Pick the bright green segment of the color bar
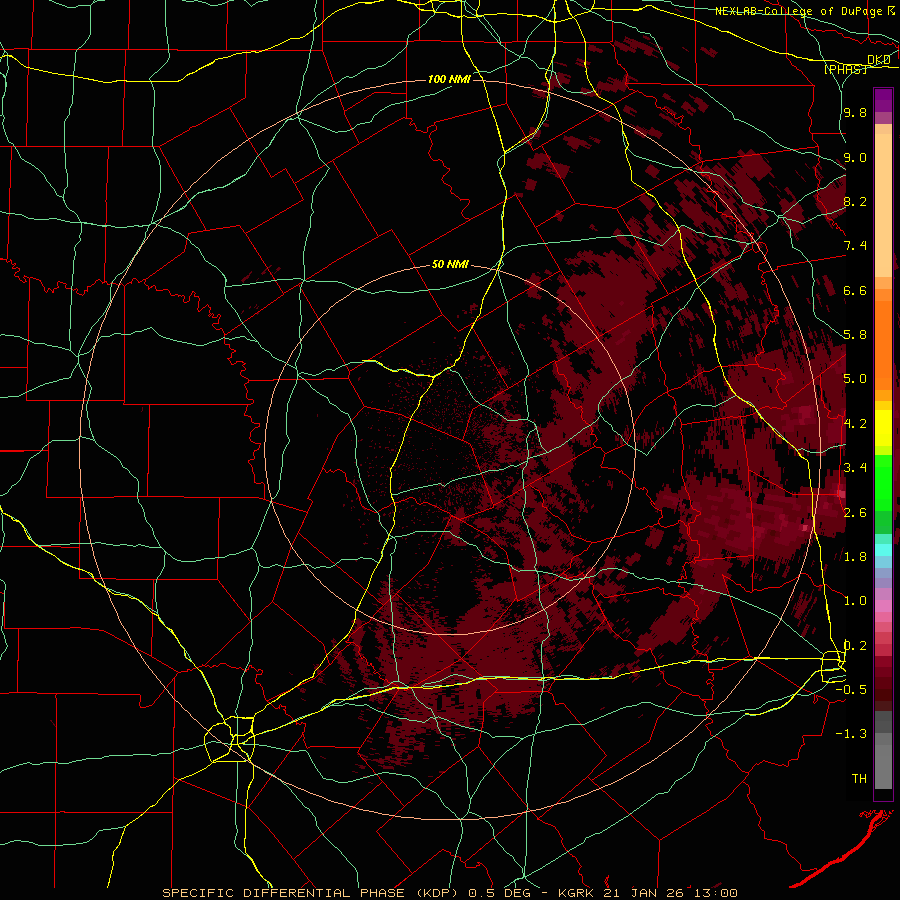Screen dimensions: 900x900 (x=883, y=482)
